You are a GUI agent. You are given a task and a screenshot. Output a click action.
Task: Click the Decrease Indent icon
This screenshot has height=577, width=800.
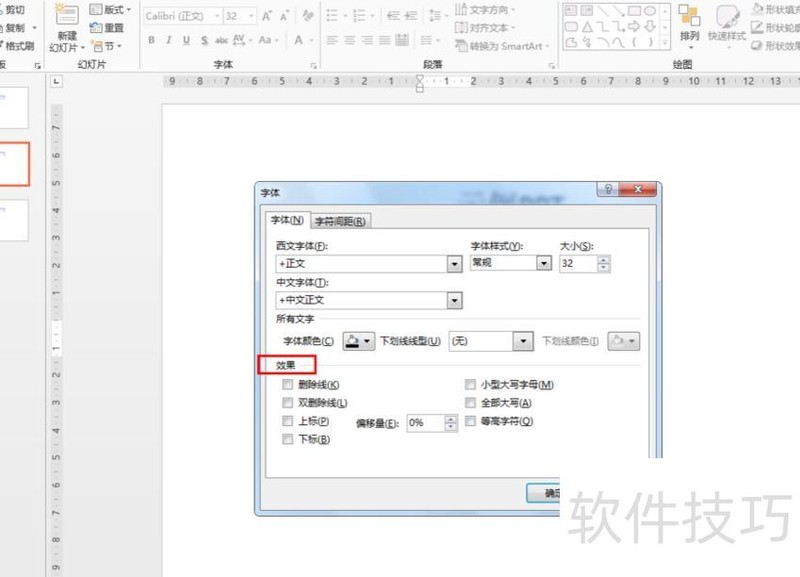coord(393,16)
